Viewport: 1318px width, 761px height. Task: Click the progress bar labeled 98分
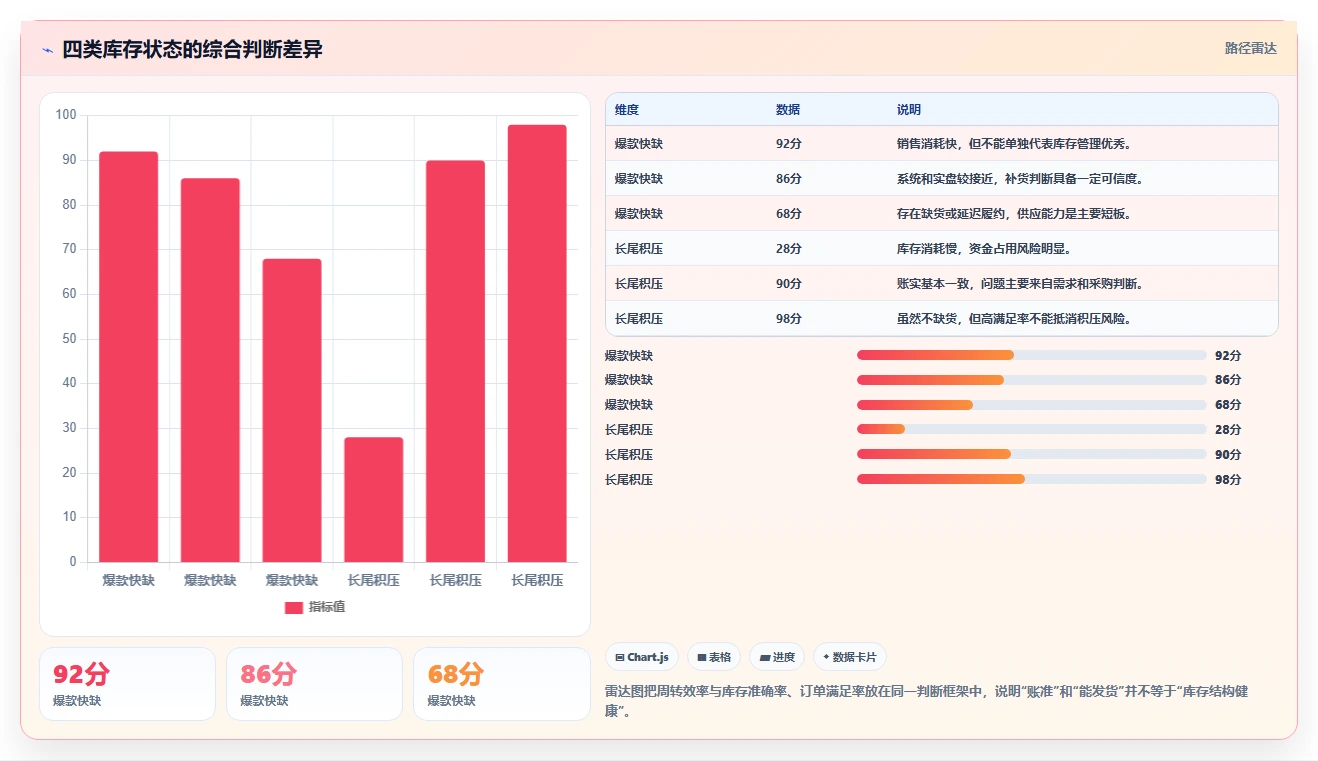(1032, 480)
